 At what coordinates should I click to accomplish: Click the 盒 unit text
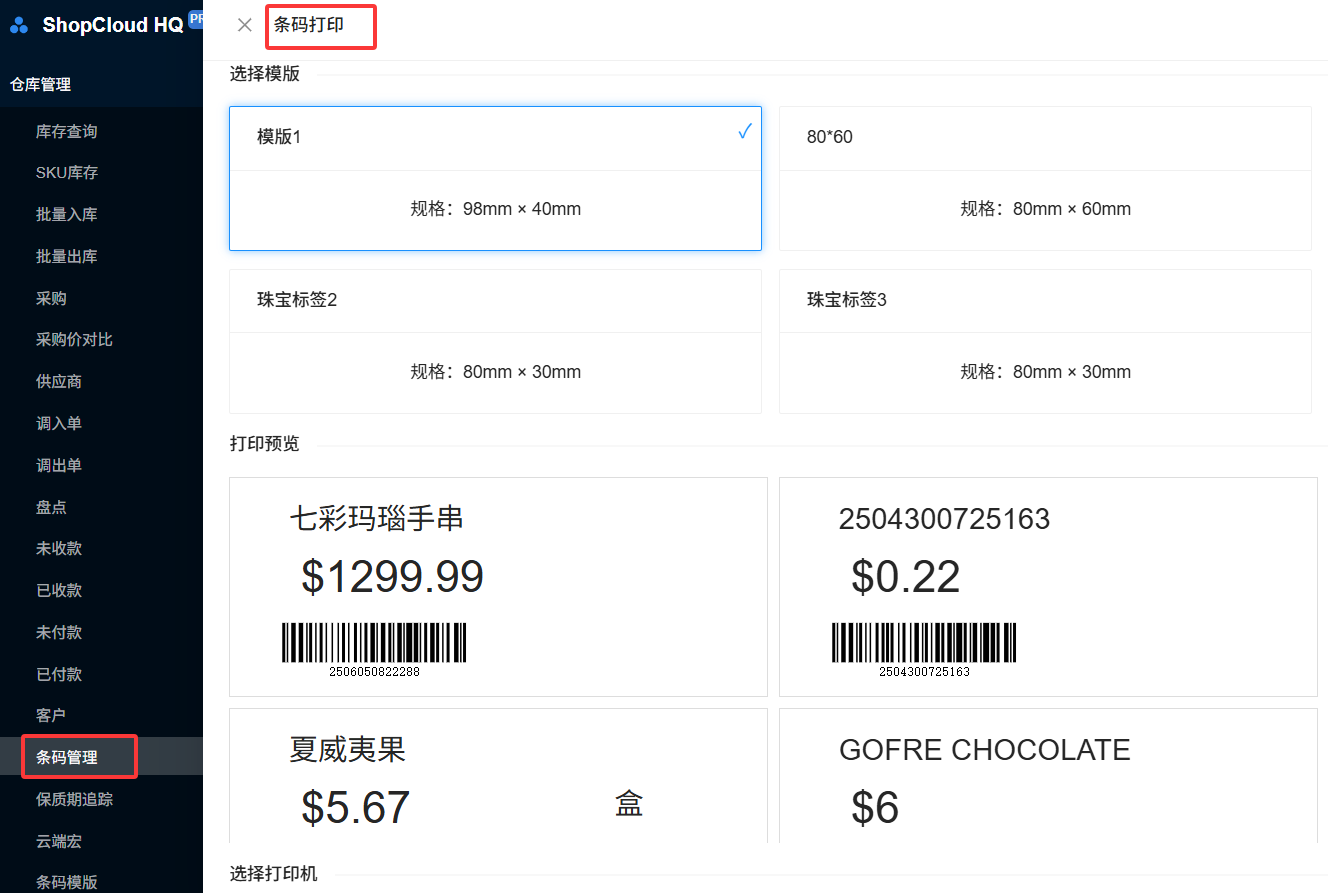coord(629,804)
